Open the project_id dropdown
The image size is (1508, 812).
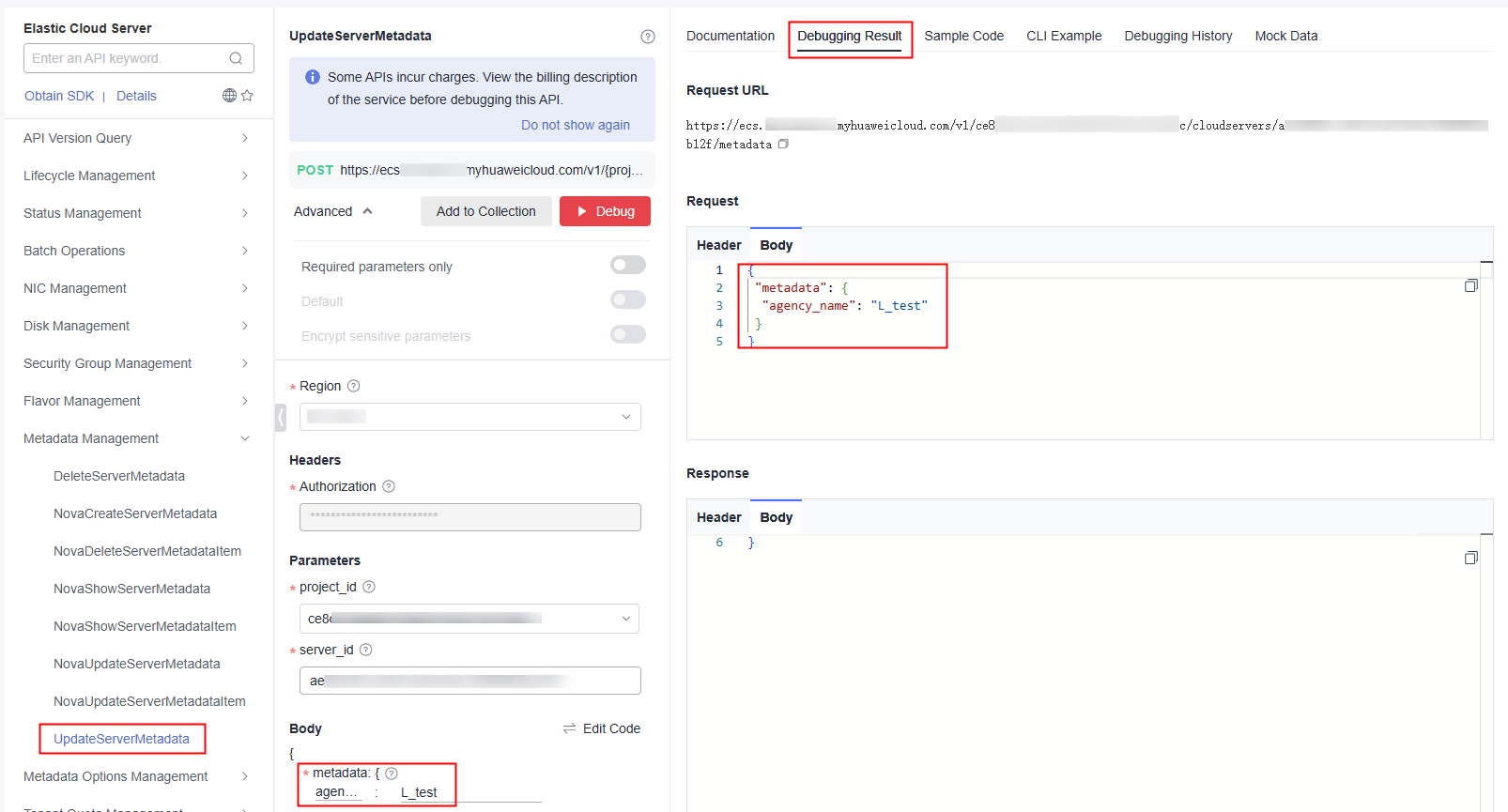[x=469, y=619]
